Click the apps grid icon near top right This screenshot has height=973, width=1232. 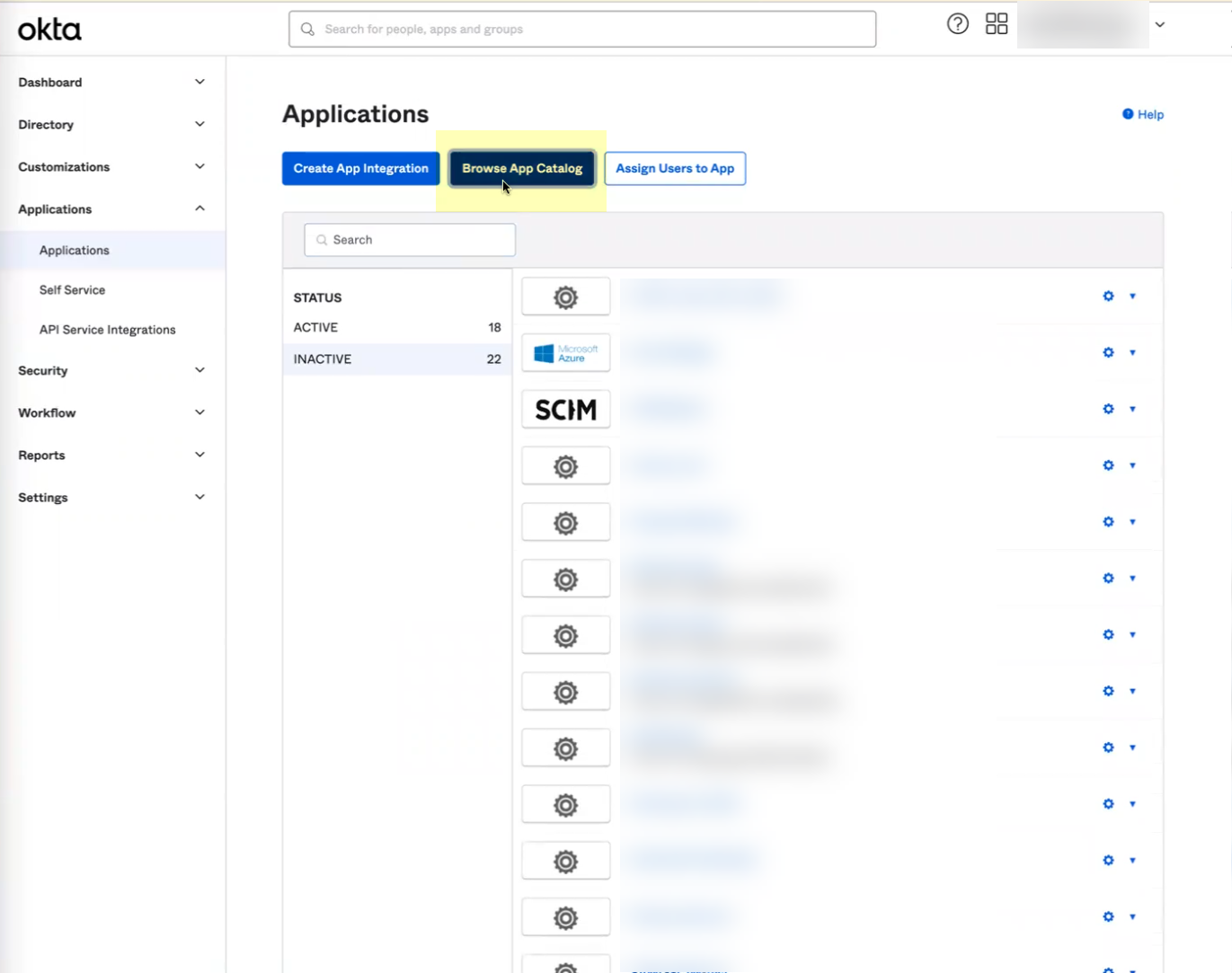click(997, 23)
